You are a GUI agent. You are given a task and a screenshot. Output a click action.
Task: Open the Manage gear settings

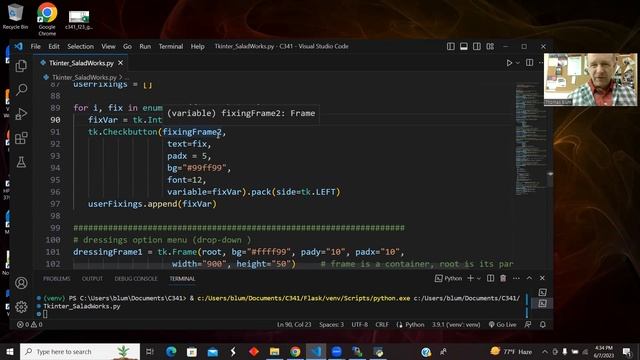(21, 307)
